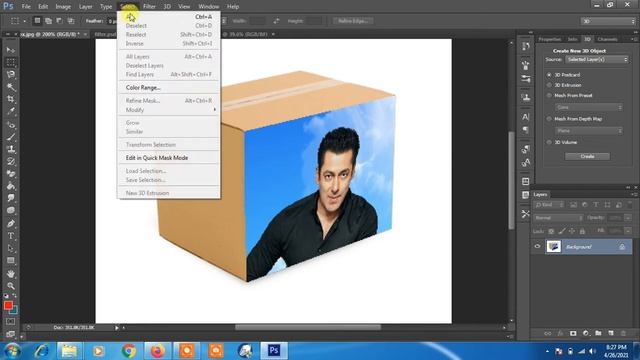Click new layer icon in Layers panel

coord(611,333)
